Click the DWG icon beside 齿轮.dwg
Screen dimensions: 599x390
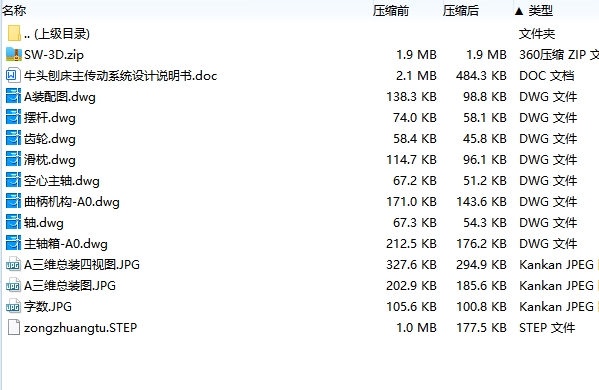coord(13,139)
